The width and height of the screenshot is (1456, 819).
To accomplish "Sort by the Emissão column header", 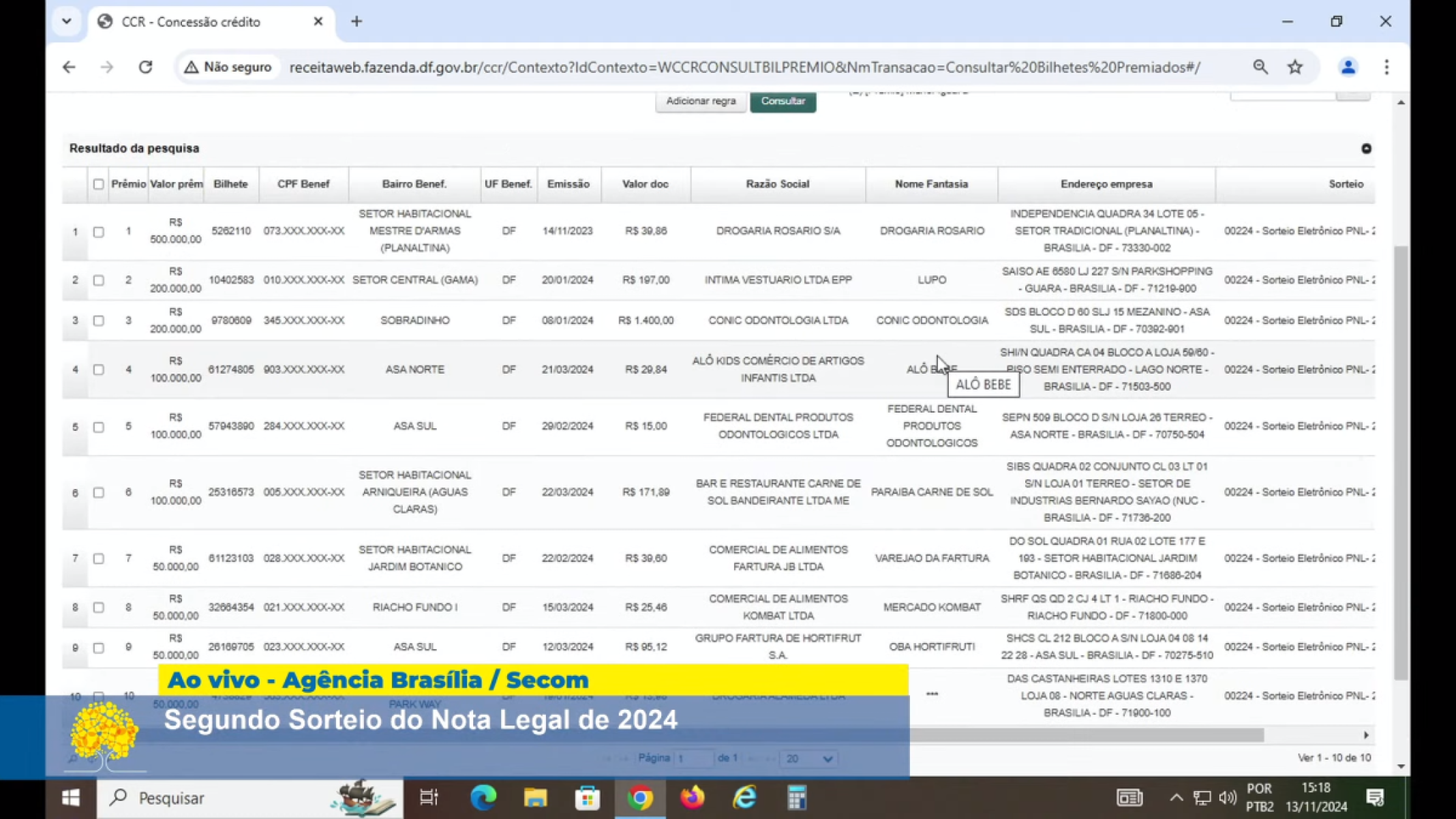I will click(568, 184).
